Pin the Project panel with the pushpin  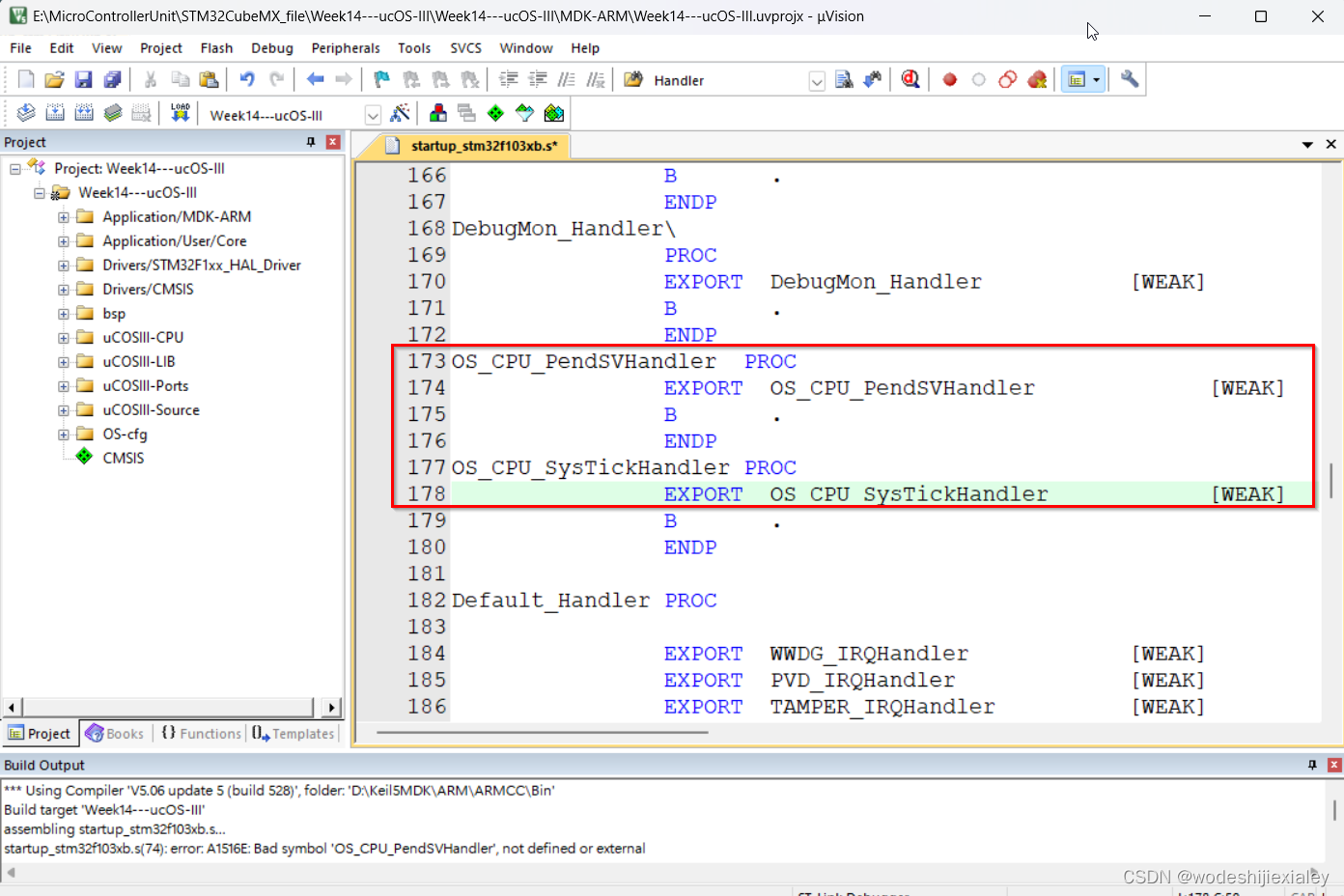point(311,142)
